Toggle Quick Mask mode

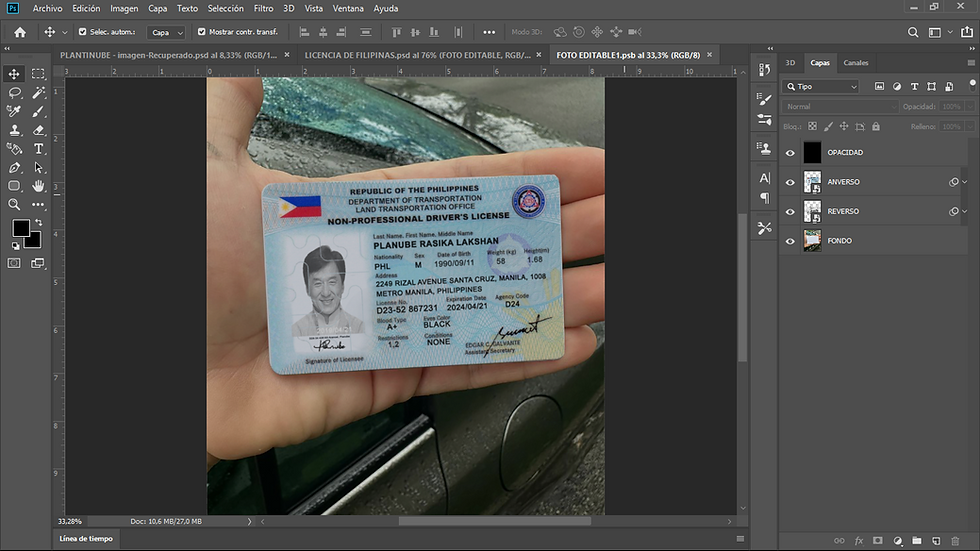click(x=14, y=263)
